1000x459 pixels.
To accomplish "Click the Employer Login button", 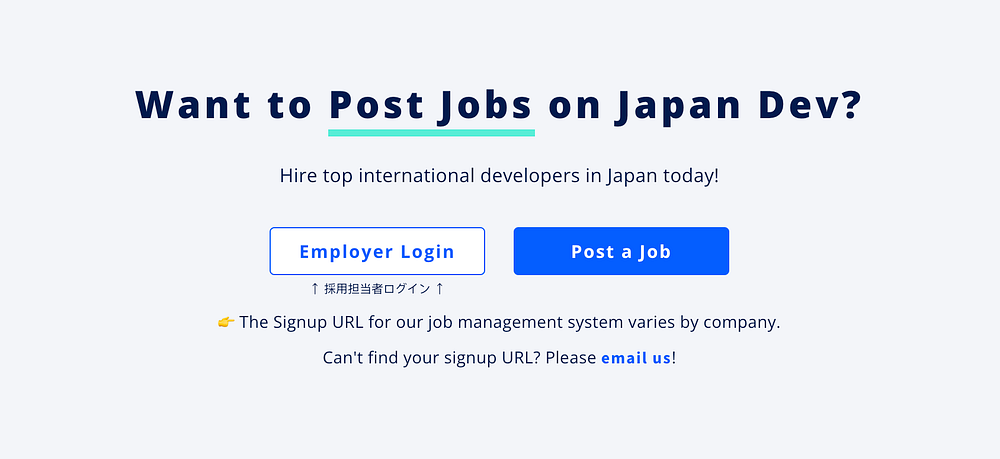I will coord(377,251).
